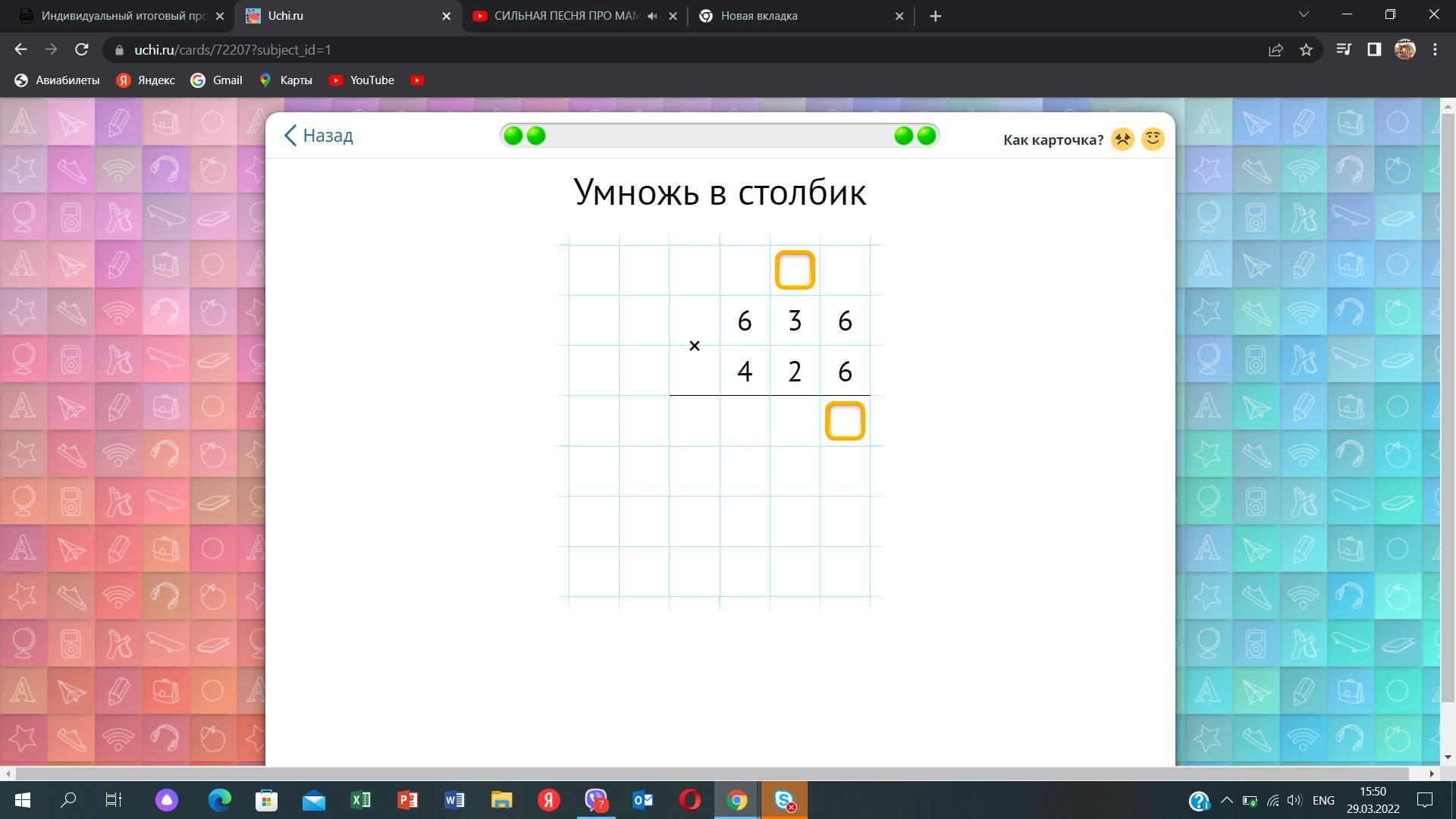This screenshot has height=819, width=1456.
Task: Go back with the Назад link
Action: (318, 136)
